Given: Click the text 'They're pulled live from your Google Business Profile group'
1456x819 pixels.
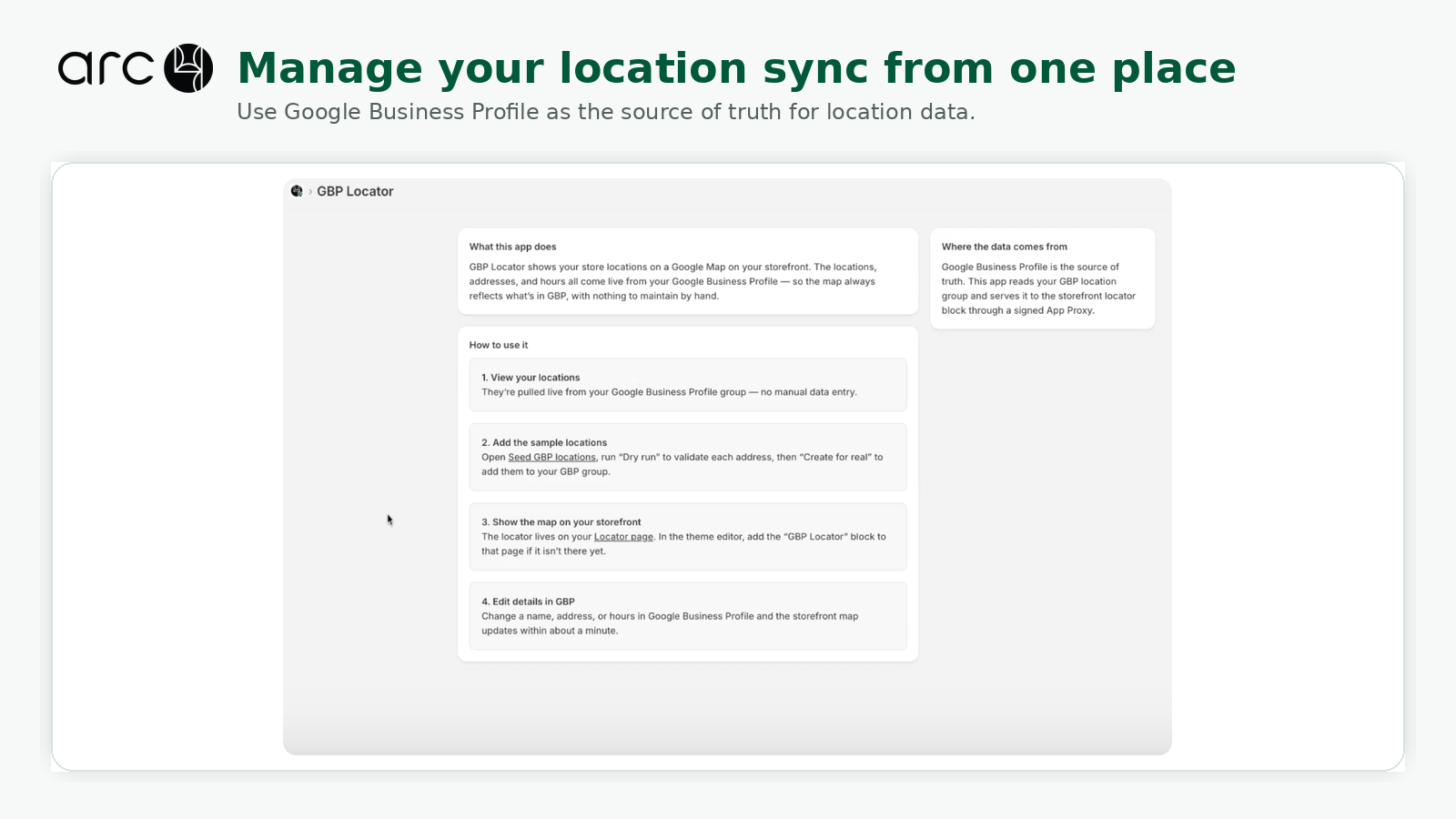Looking at the screenshot, I should 613,392.
